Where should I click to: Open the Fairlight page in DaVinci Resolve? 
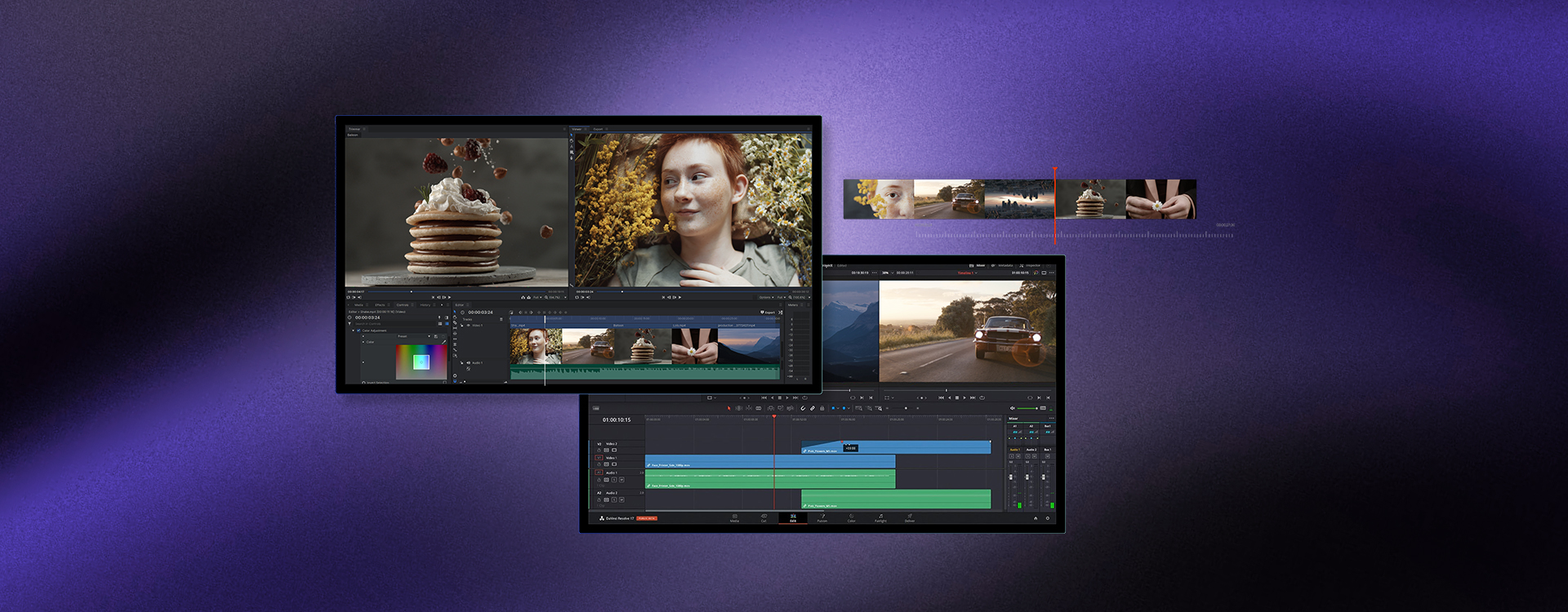880,517
